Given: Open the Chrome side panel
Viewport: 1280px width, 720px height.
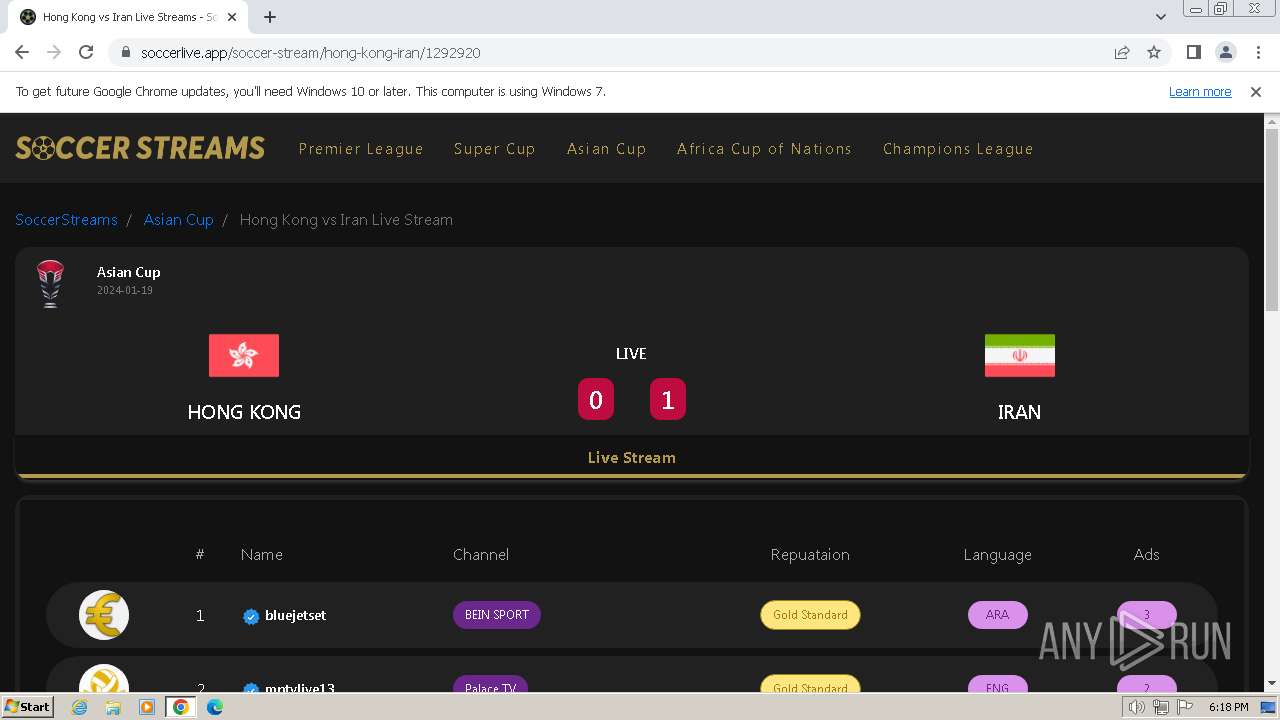Looking at the screenshot, I should [x=1193, y=53].
